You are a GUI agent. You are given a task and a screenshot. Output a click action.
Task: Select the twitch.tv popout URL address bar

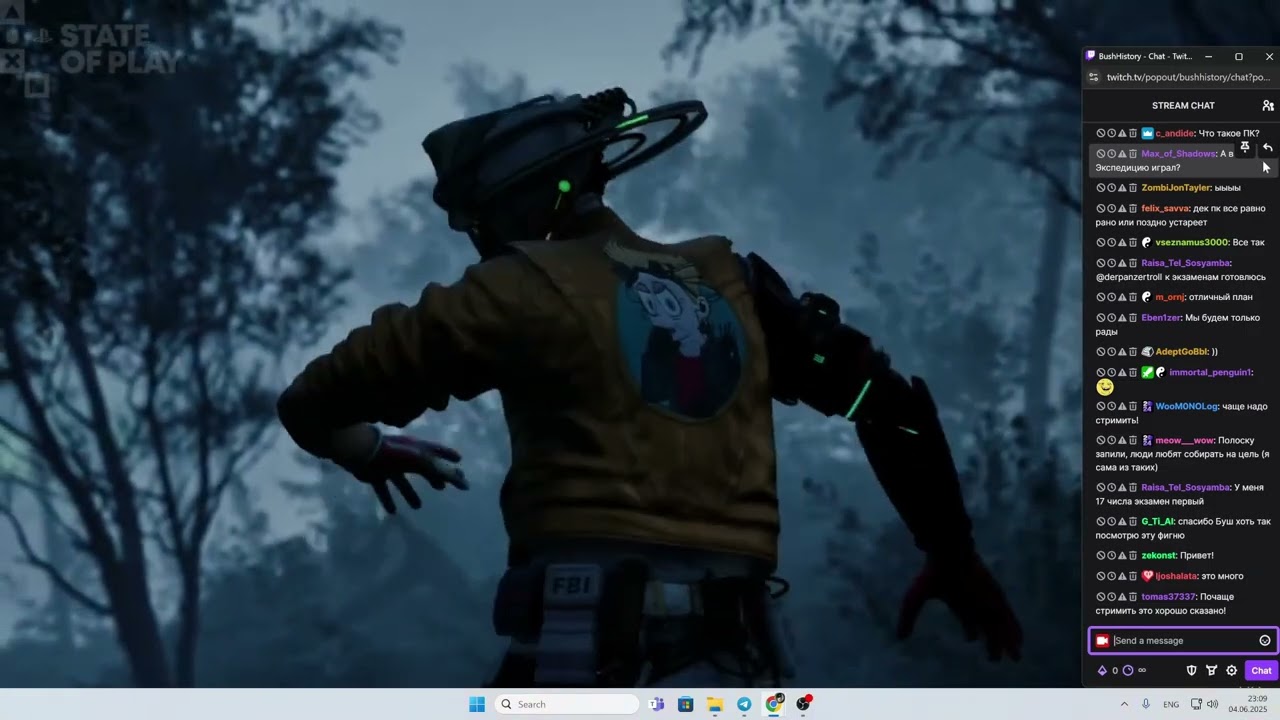coord(1188,77)
